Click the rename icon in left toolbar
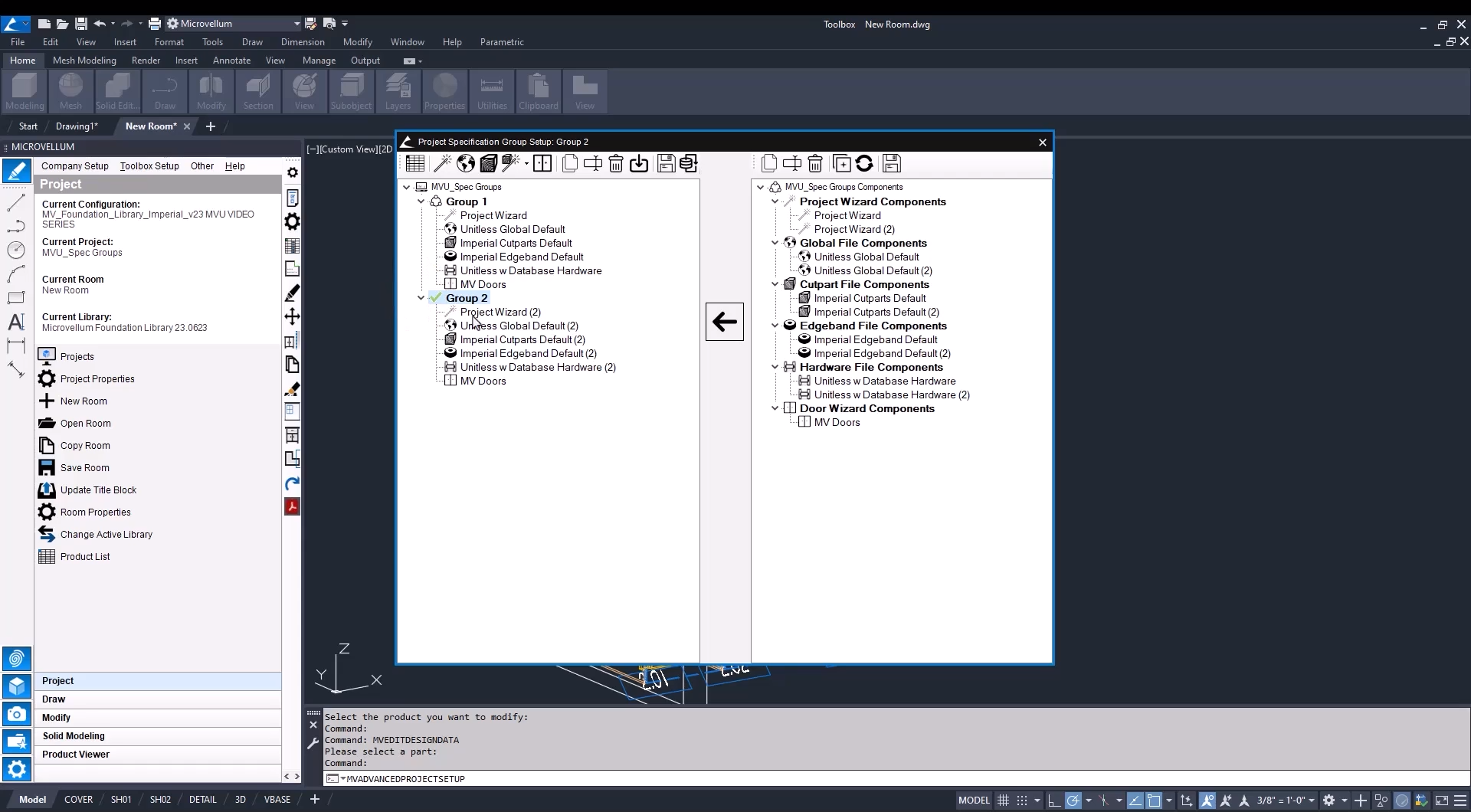This screenshot has height=812, width=1471. click(593, 163)
